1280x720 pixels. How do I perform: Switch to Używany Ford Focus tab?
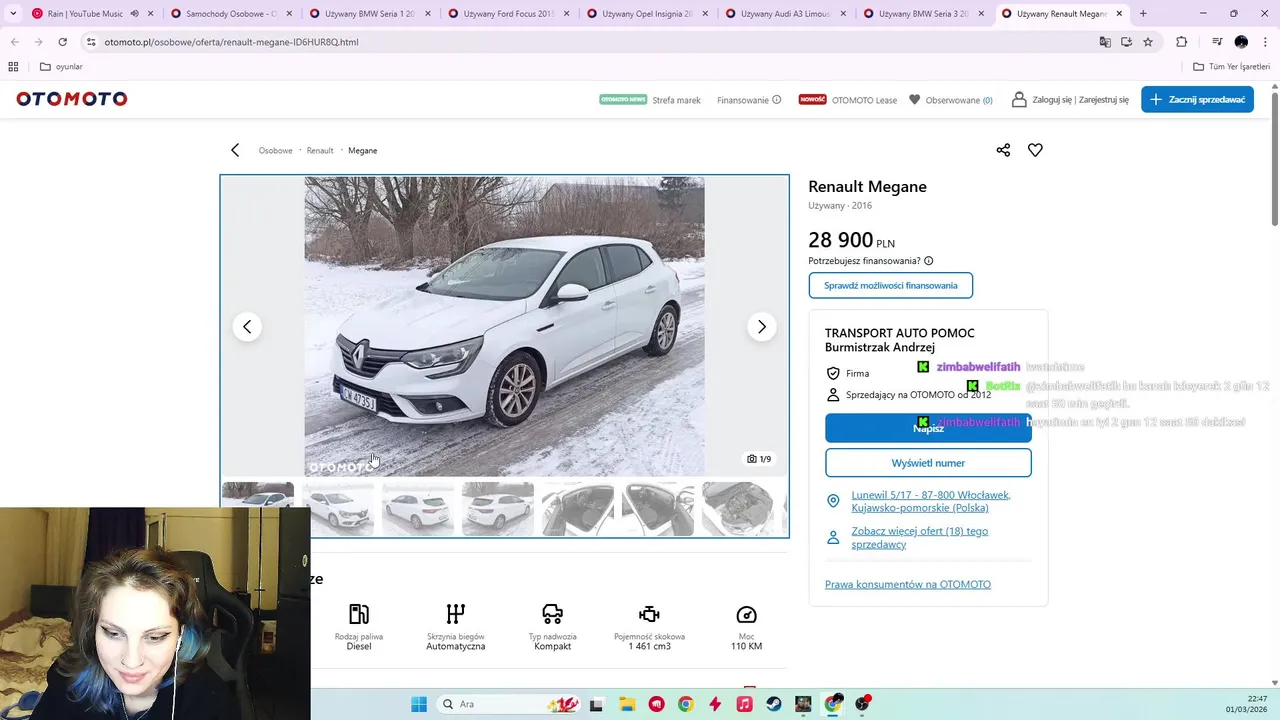[x=502, y=14]
